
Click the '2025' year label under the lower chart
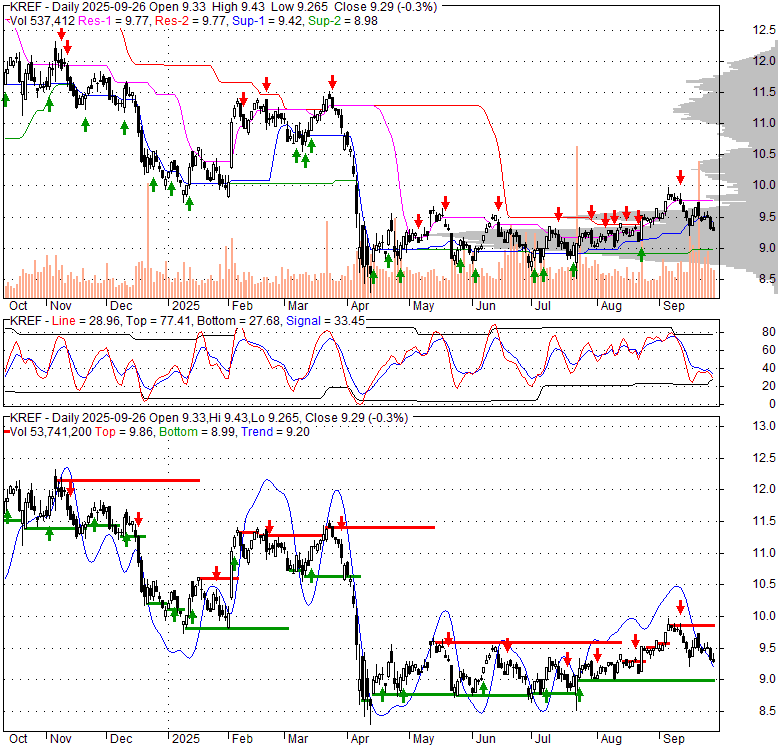186,739
